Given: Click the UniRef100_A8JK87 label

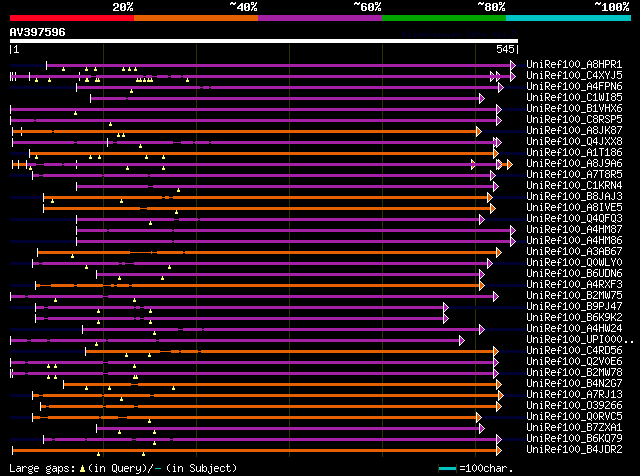Looking at the screenshot, I should (574, 131).
